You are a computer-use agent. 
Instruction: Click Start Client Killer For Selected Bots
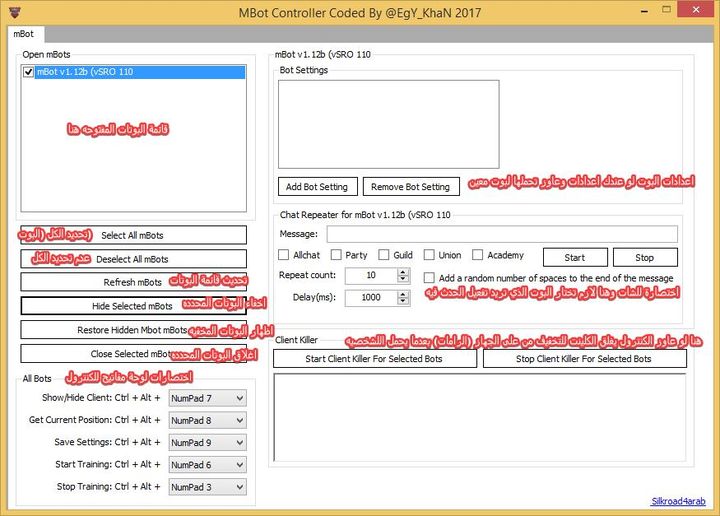pos(375,359)
